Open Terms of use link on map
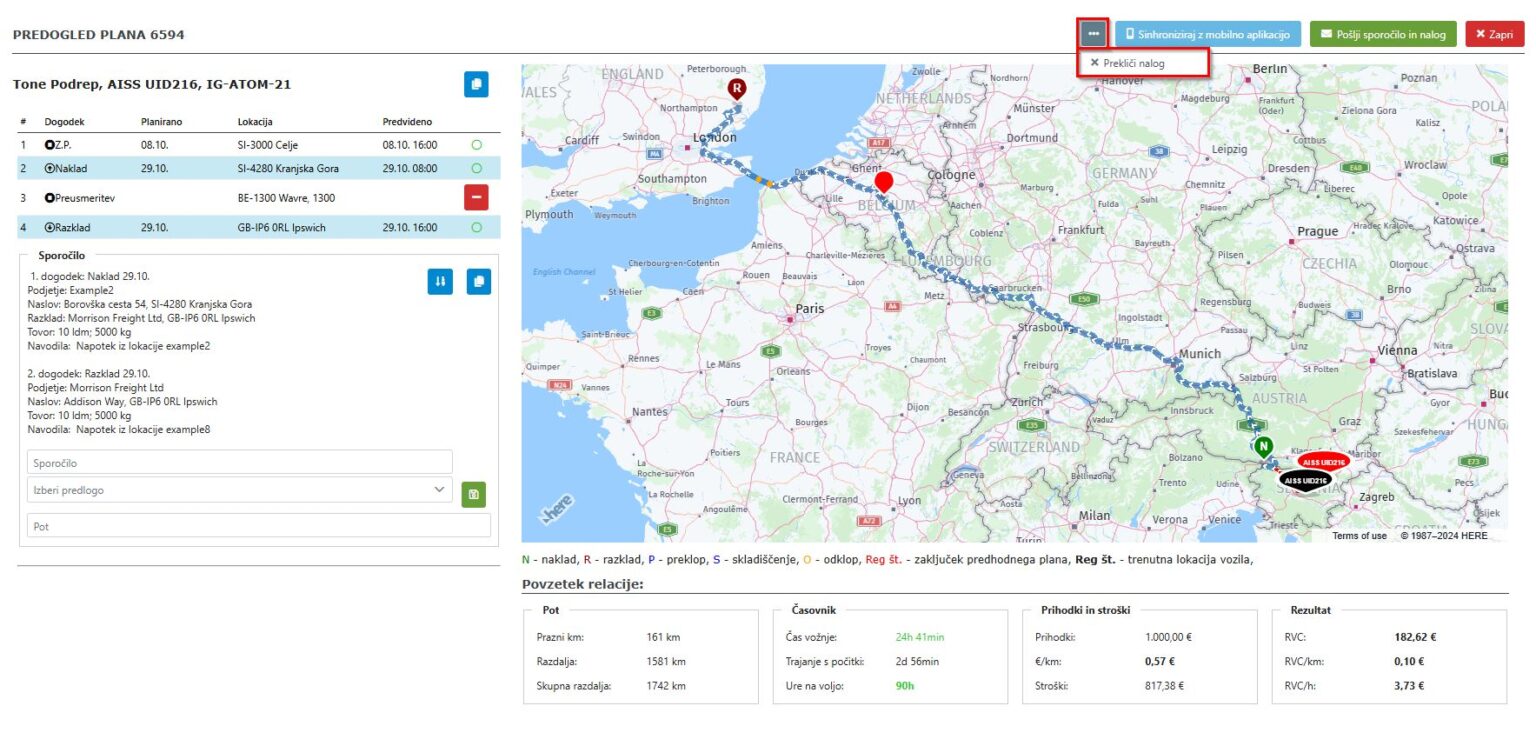Image resolution: width=1536 pixels, height=746 pixels. 1359,536
